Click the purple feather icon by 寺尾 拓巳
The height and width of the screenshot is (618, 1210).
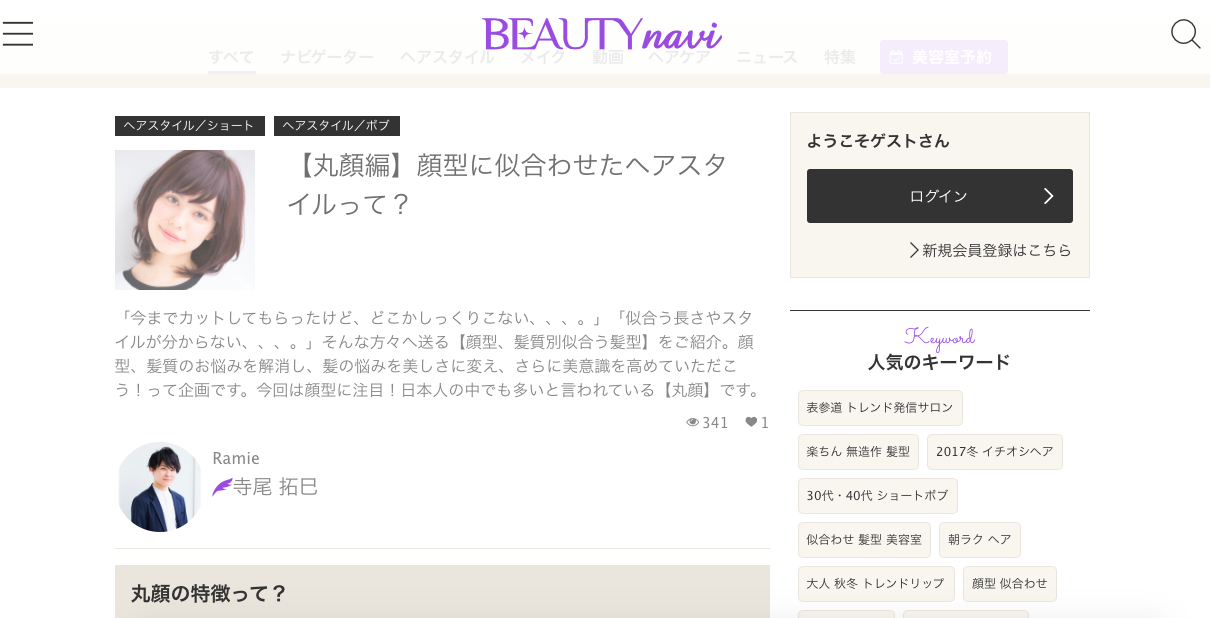click(x=221, y=487)
